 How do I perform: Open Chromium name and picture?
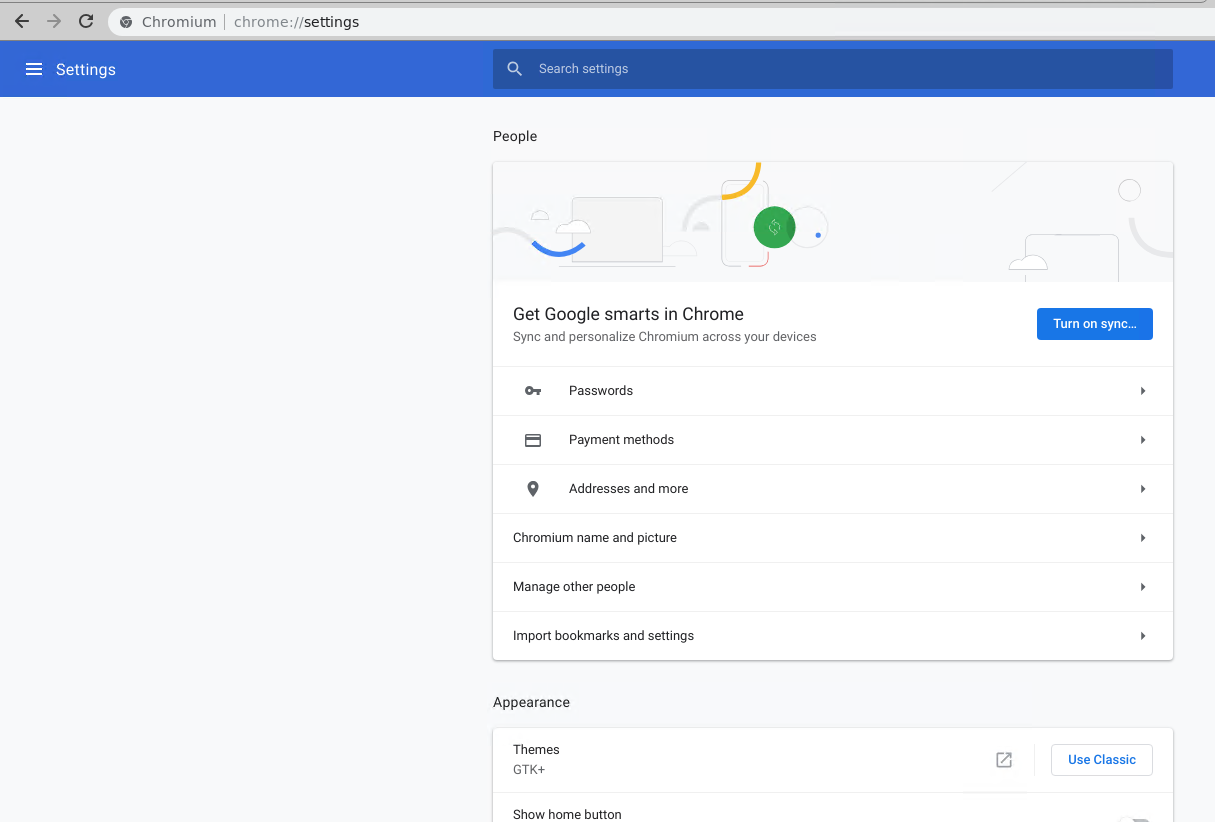coord(833,538)
